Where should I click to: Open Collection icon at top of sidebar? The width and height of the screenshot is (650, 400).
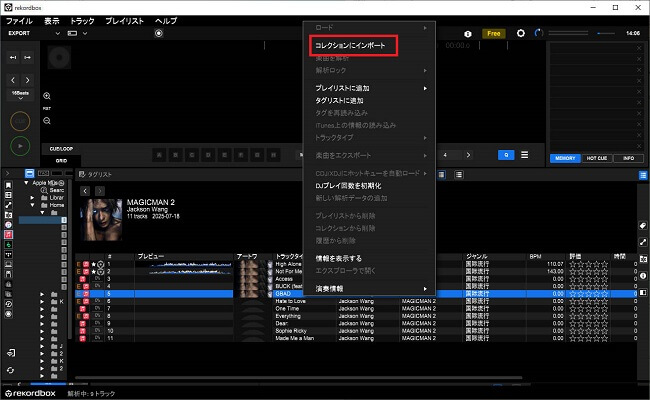8,185
